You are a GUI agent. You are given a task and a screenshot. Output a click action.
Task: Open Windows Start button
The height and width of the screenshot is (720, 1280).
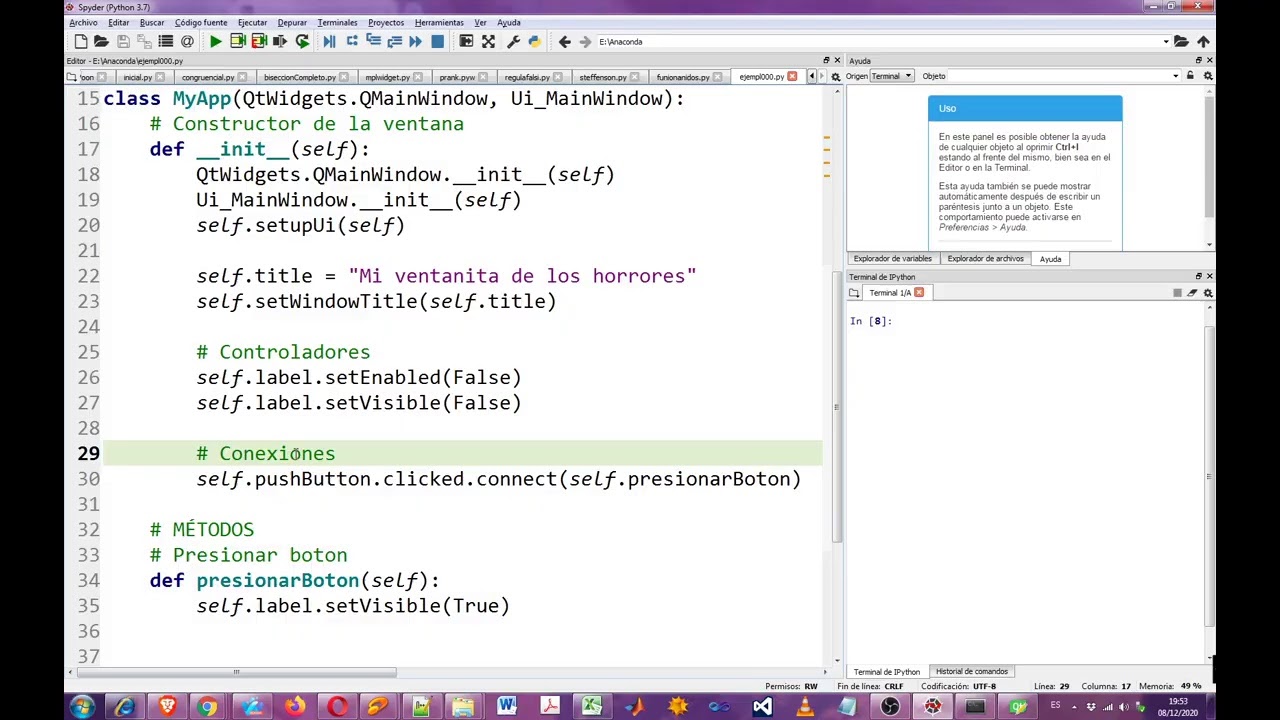coord(81,707)
